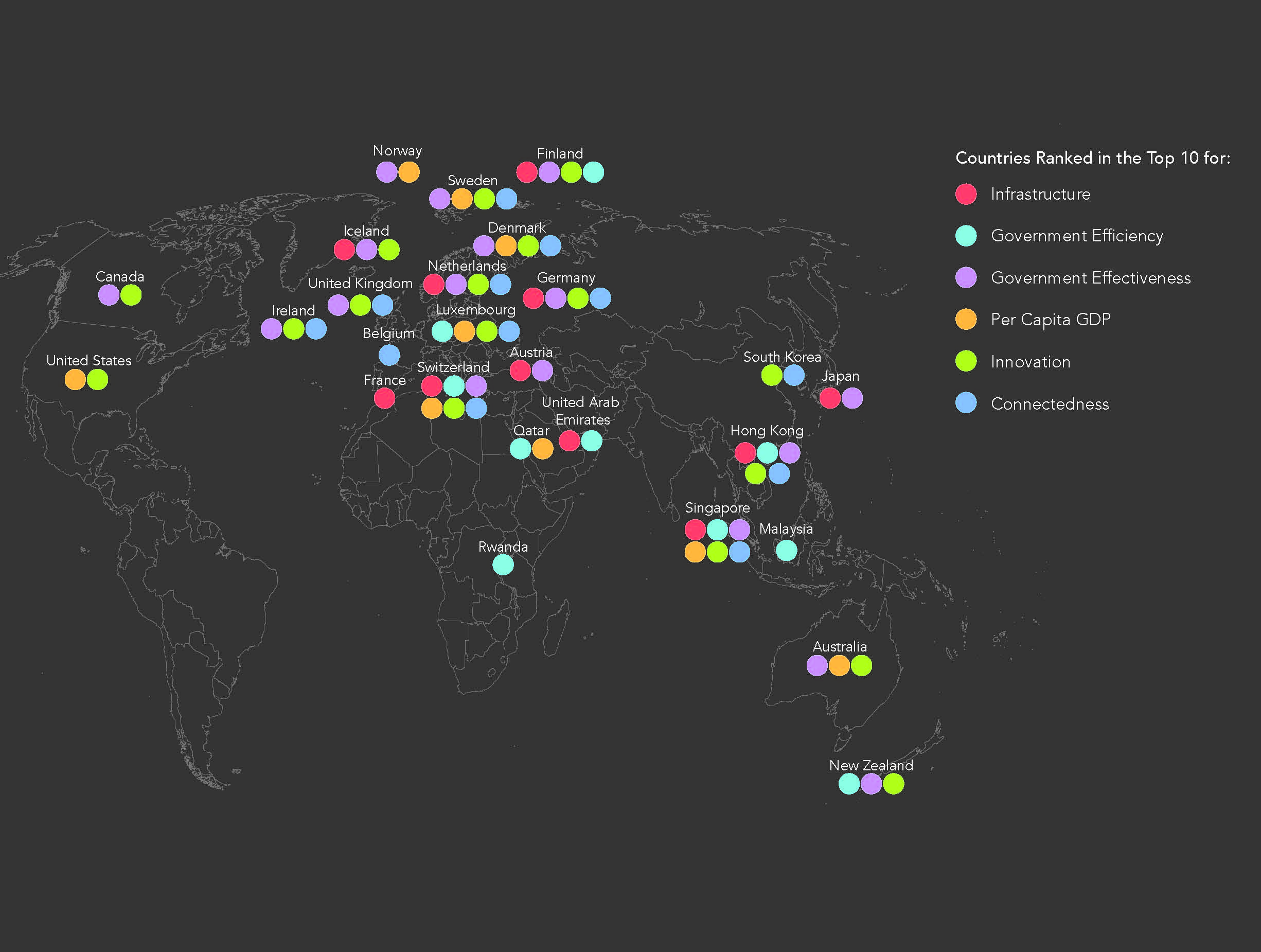Click Switzerland's orange Per Capita GDP dot
1261x952 pixels.
pyautogui.click(x=432, y=408)
